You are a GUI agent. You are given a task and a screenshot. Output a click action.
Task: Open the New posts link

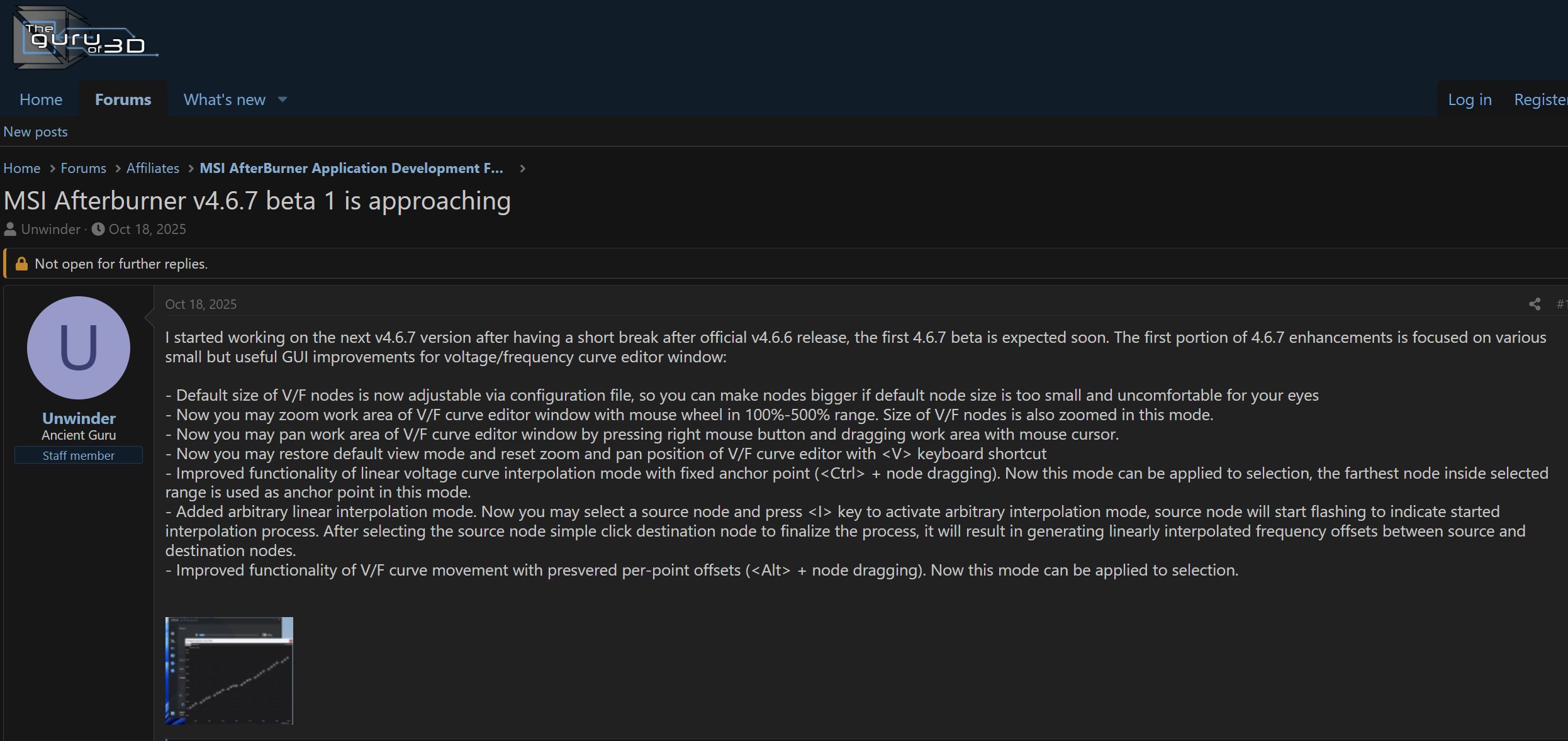tap(35, 132)
